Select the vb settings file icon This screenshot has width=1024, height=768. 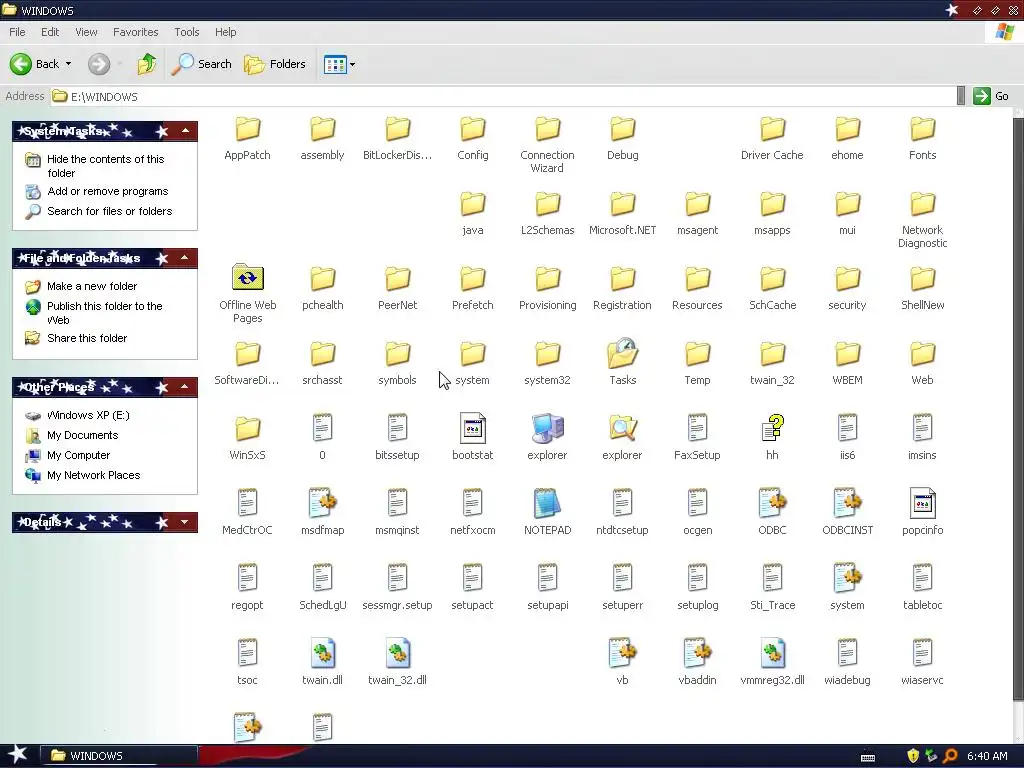point(622,654)
